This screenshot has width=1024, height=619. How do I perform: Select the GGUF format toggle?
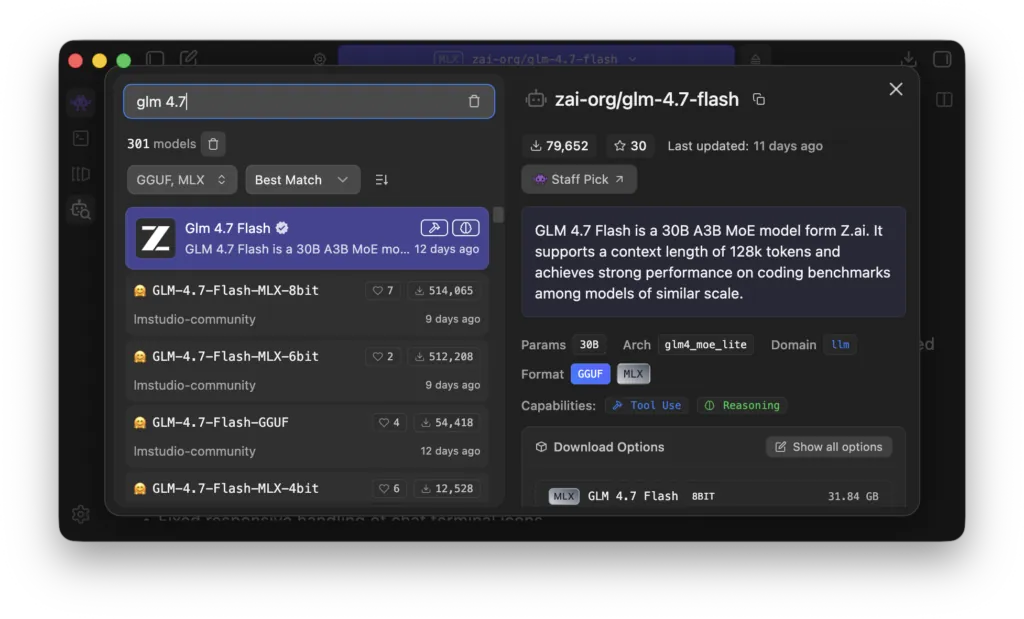590,374
